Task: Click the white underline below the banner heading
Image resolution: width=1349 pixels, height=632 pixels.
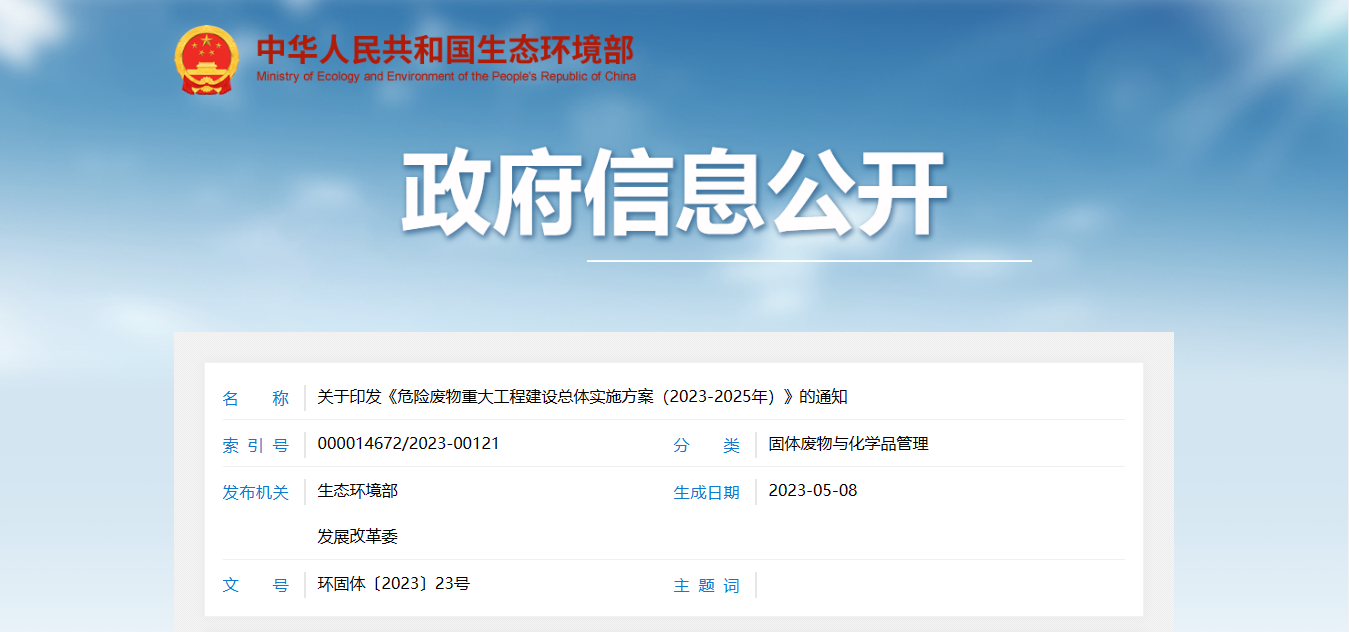Action: [x=808, y=261]
